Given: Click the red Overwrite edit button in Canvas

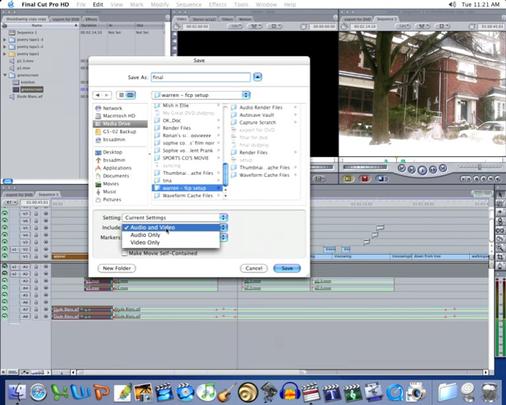Looking at the screenshot, I should (x=365, y=179).
